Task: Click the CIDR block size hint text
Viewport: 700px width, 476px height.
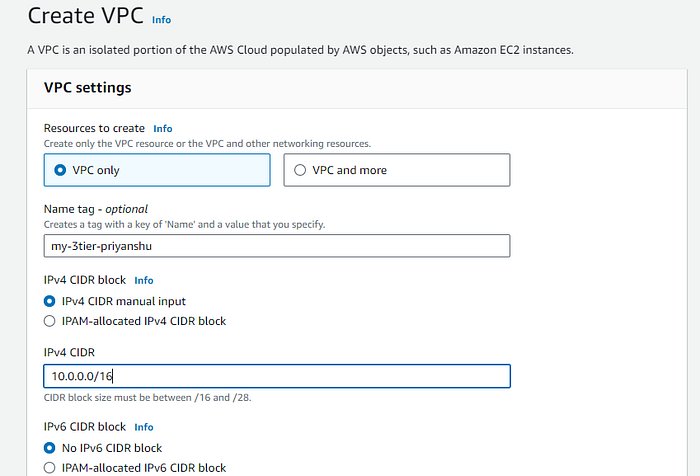Action: pyautogui.click(x=147, y=397)
